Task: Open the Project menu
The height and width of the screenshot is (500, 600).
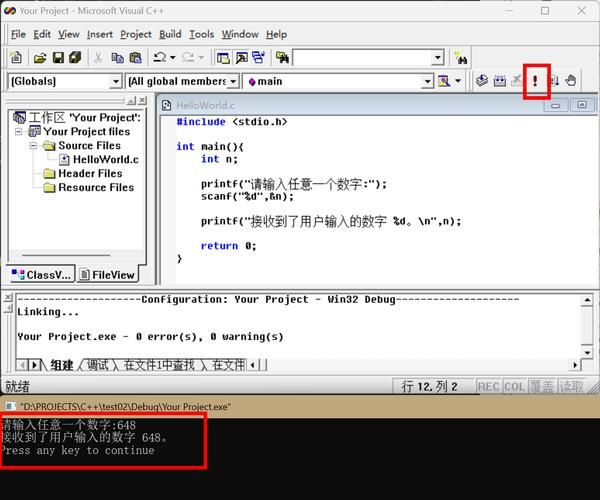Action: tap(136, 34)
